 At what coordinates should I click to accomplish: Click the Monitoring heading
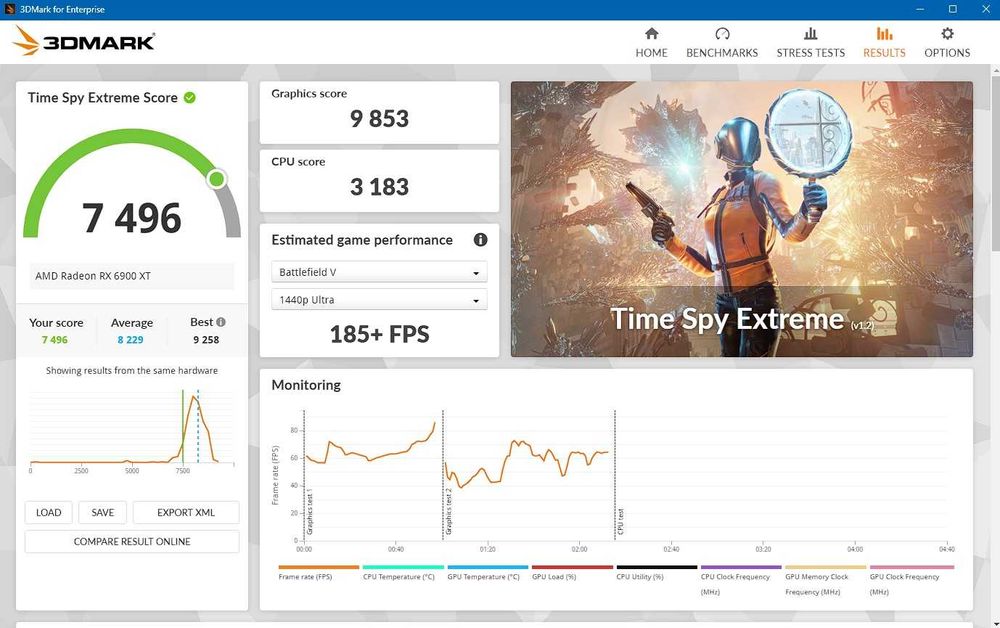click(x=306, y=385)
